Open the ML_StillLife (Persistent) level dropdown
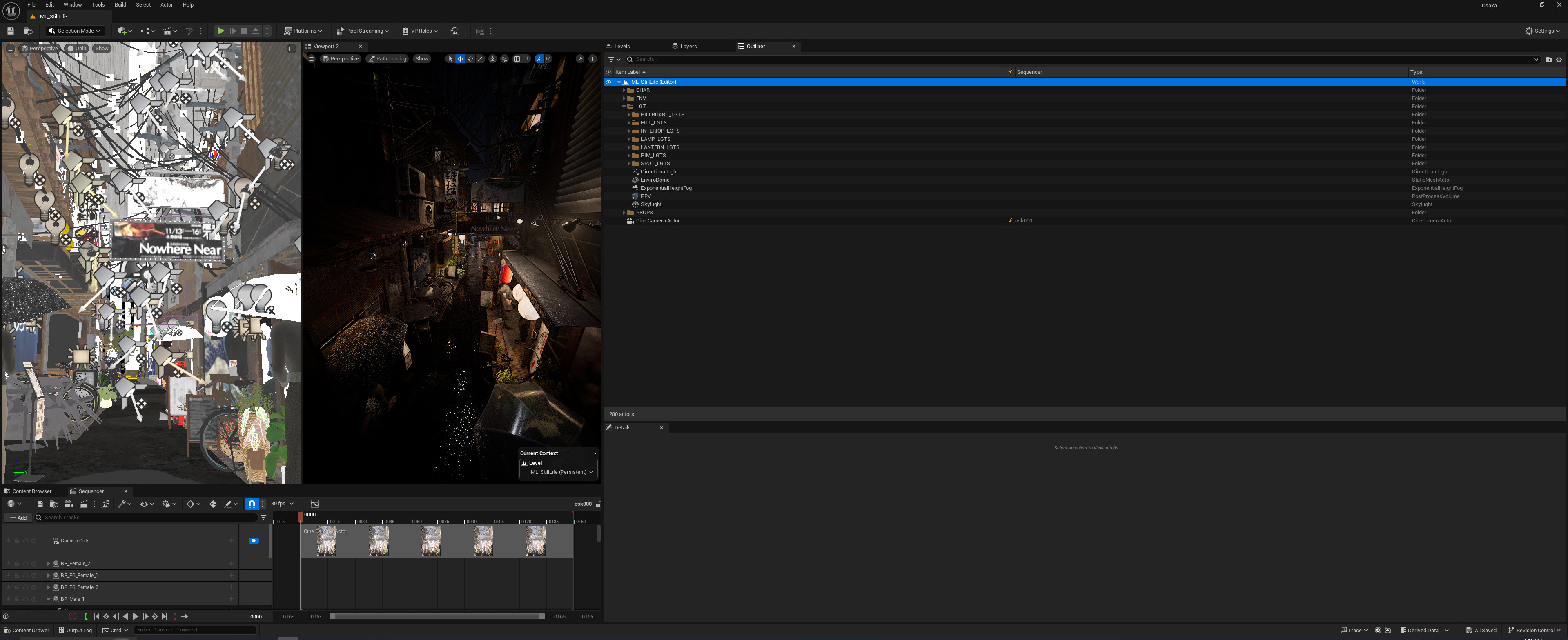Image resolution: width=1568 pixels, height=640 pixels. 558,472
